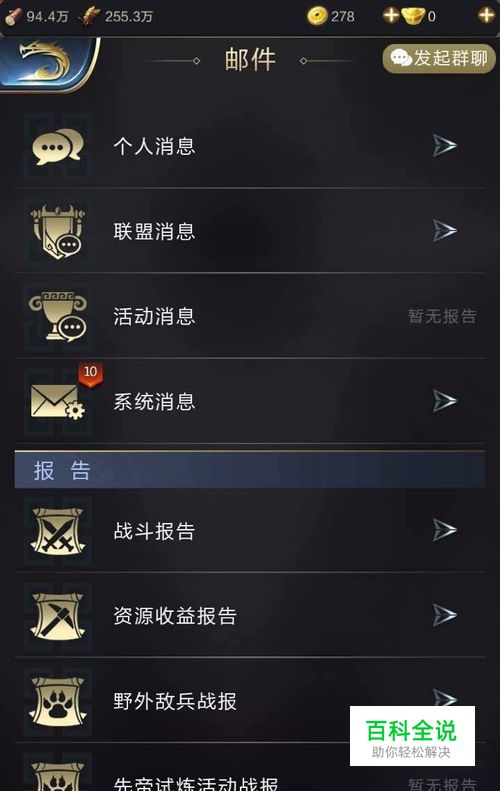Expand 资源收益报告 arrow

pos(445,615)
